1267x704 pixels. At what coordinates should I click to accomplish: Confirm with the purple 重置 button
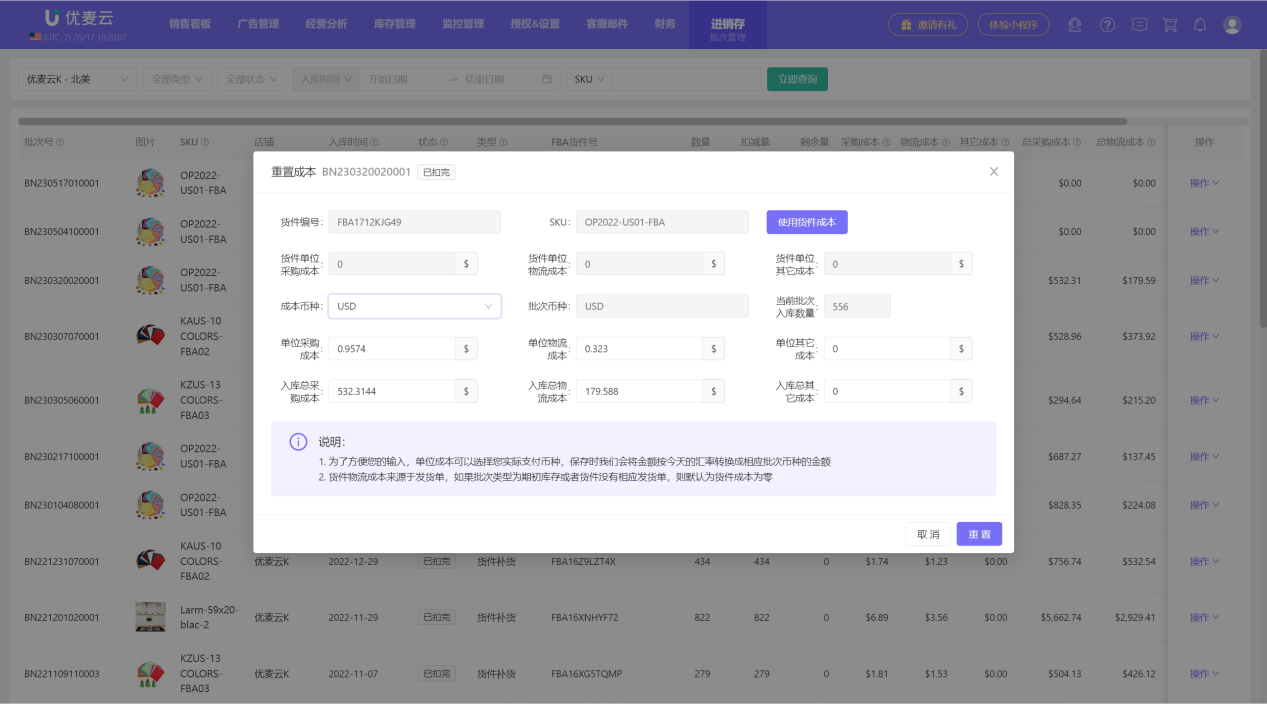coord(979,534)
